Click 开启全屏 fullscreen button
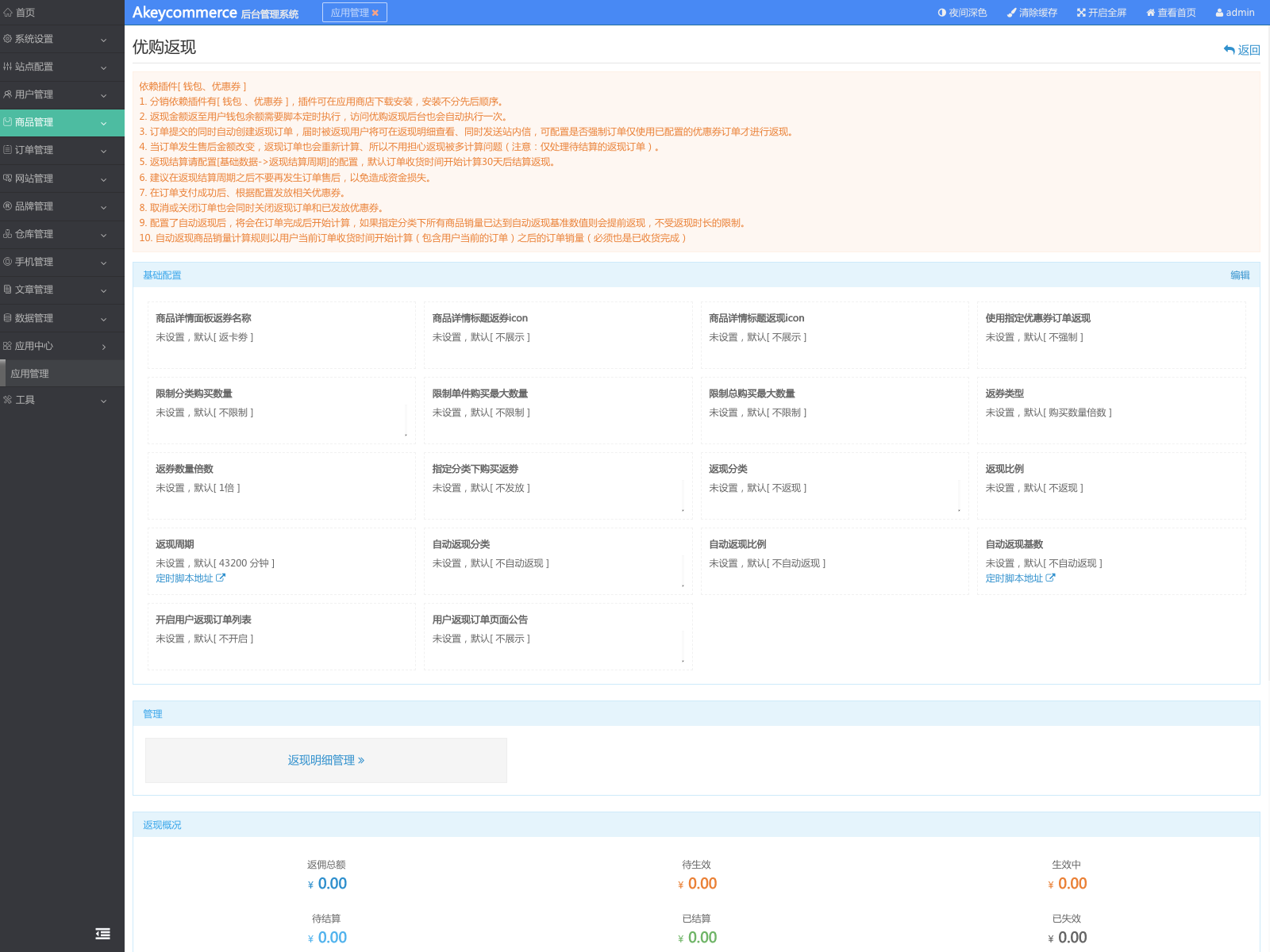Screen dimensions: 1270x952 (x=1102, y=13)
